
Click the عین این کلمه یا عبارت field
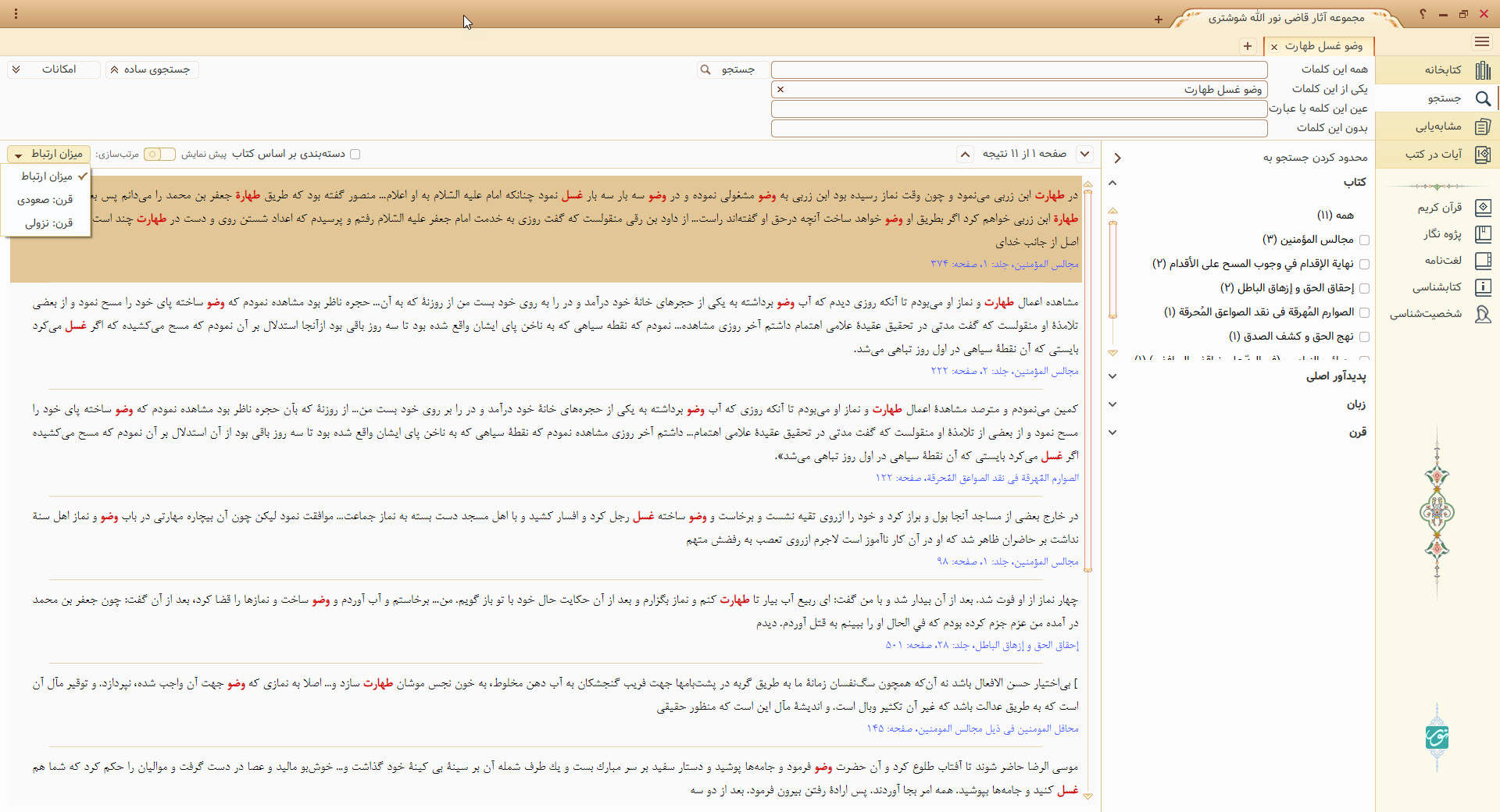coord(1019,109)
